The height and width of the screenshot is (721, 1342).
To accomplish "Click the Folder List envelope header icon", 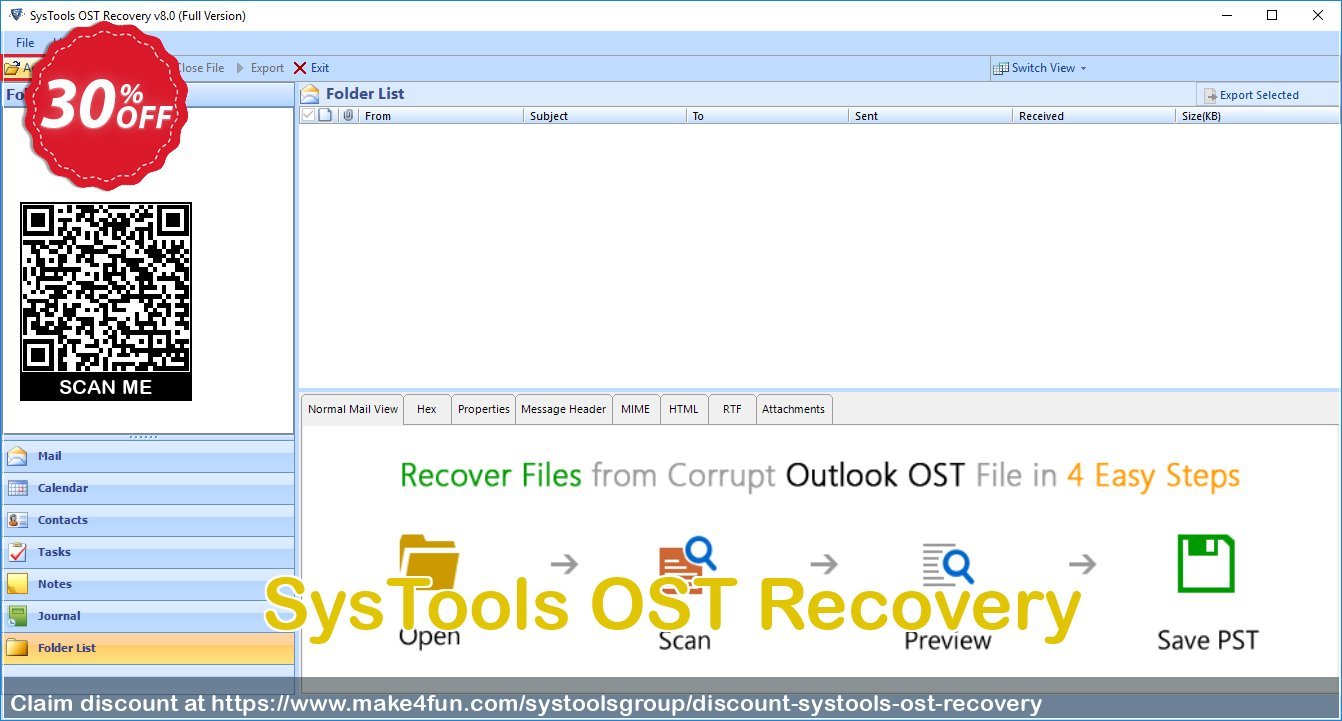I will (x=310, y=94).
